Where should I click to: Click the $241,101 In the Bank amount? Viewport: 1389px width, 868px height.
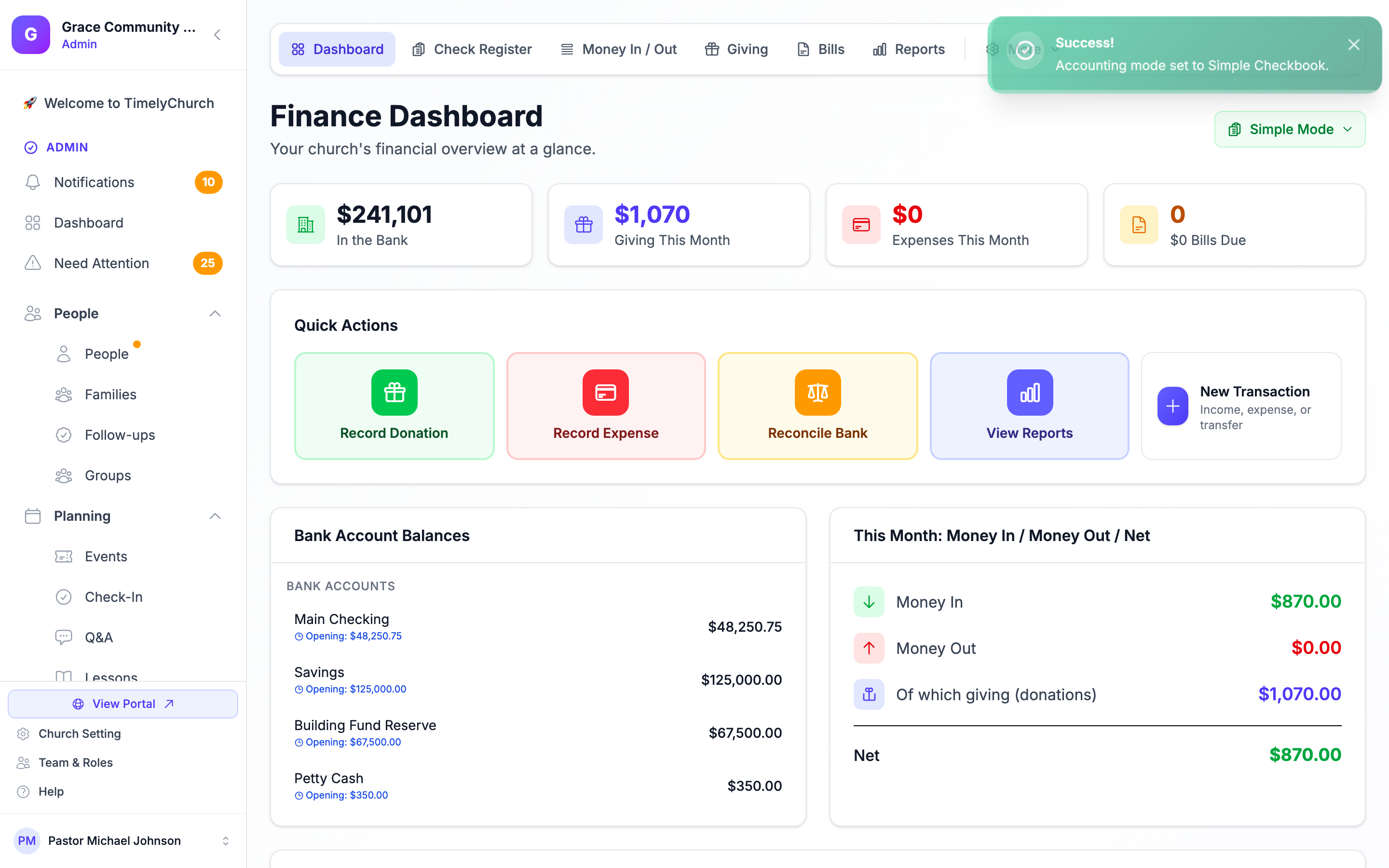point(384,215)
